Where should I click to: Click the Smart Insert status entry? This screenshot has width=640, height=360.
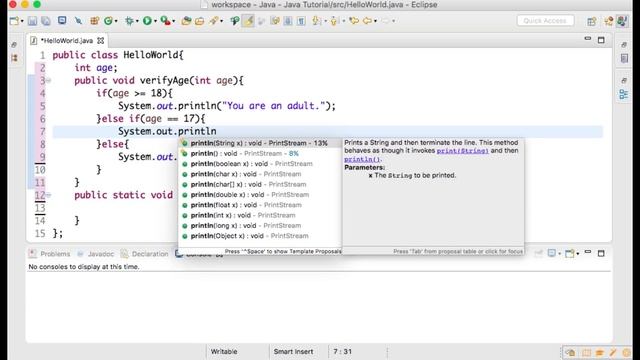pos(293,351)
